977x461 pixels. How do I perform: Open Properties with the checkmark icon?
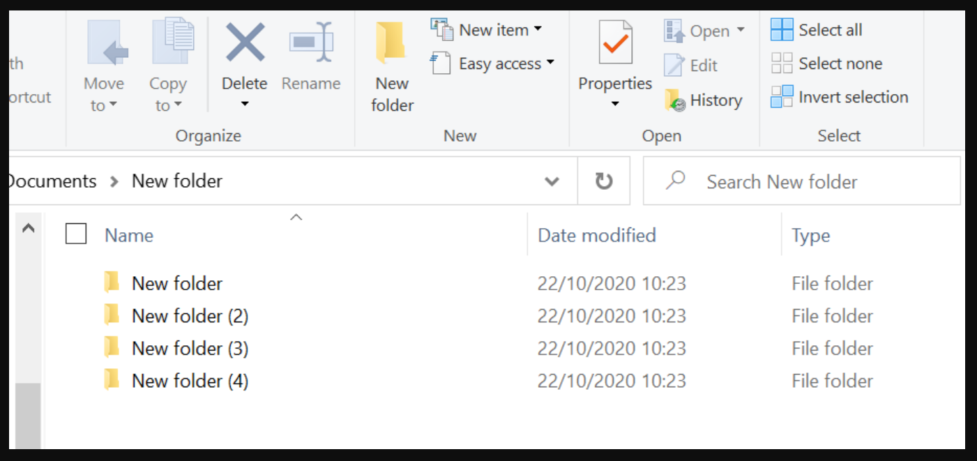pyautogui.click(x=615, y=42)
